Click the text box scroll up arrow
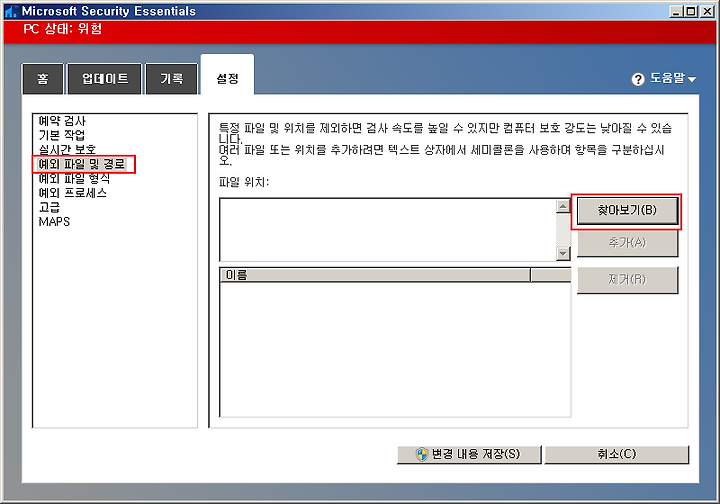Viewport: 720px width, 504px height. click(x=563, y=206)
